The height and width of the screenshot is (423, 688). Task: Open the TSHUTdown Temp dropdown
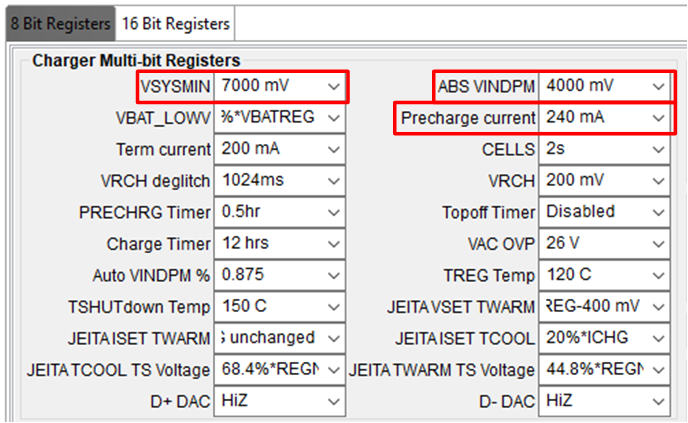[281, 306]
